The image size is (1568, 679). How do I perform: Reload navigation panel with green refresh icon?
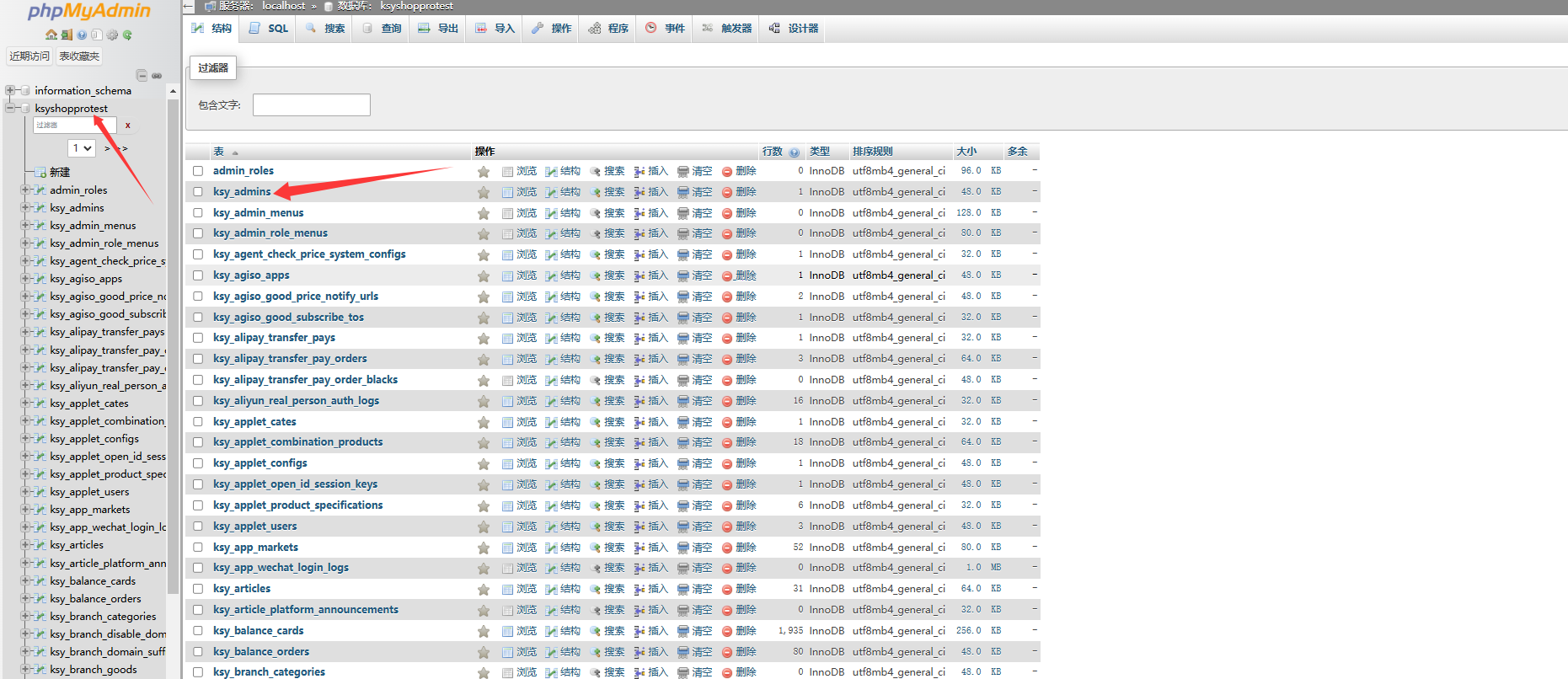click(x=127, y=35)
